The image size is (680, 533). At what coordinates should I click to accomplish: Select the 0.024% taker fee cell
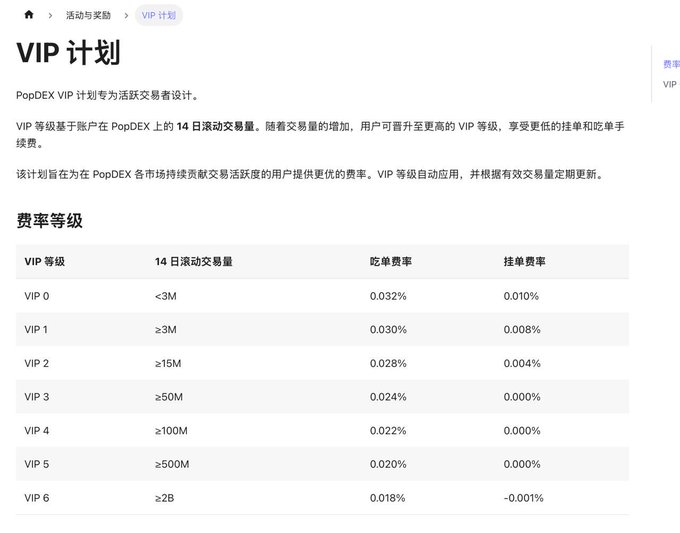pyautogui.click(x=388, y=397)
